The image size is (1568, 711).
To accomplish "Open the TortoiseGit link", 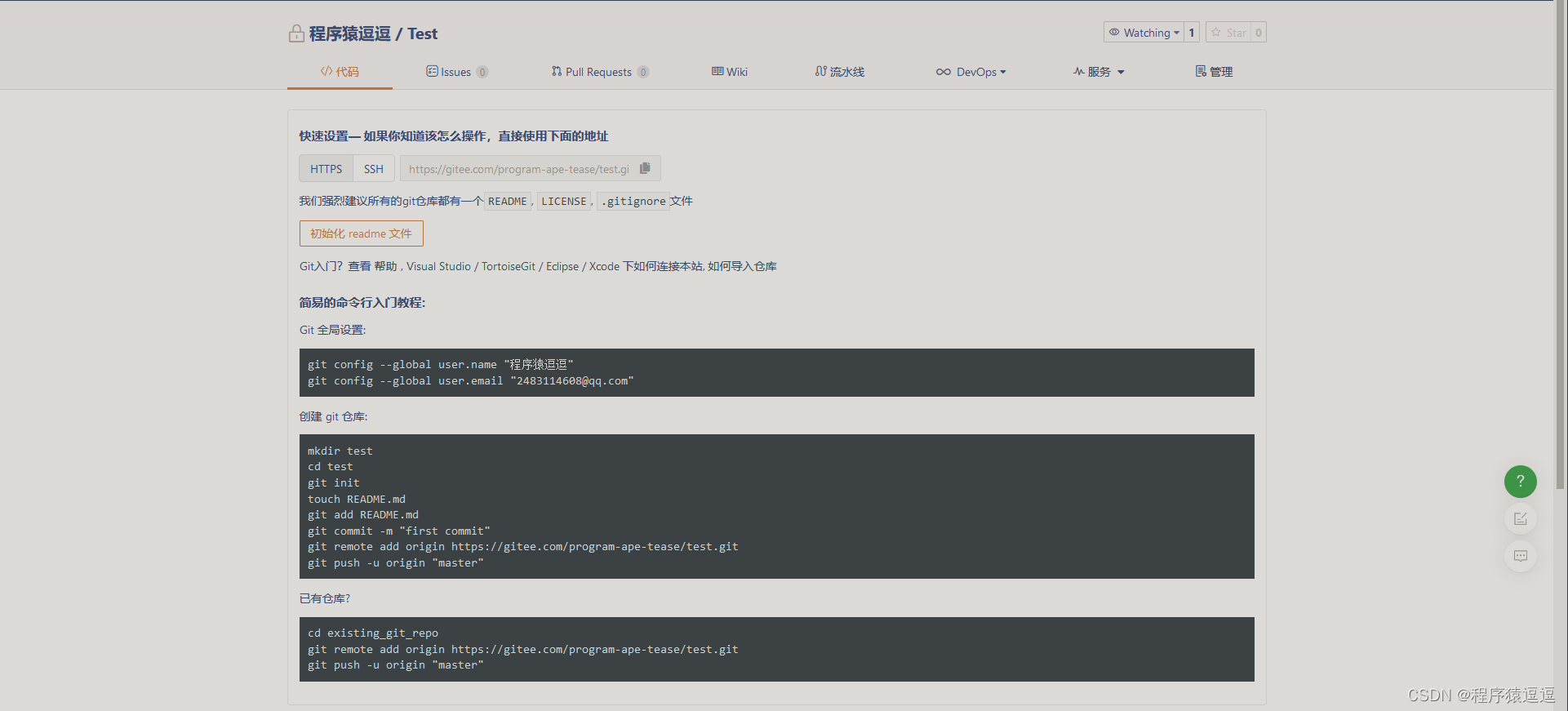I will (508, 266).
